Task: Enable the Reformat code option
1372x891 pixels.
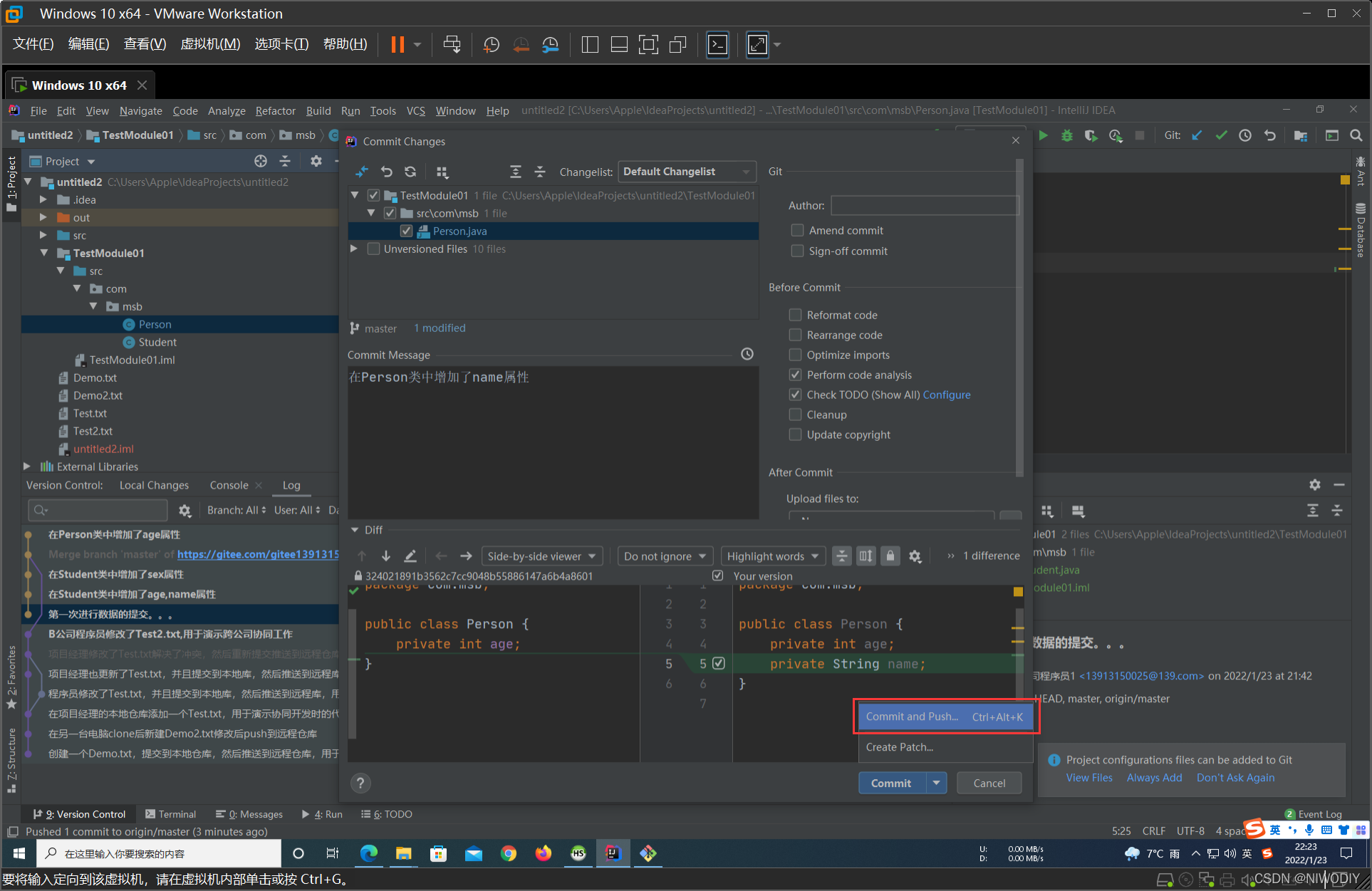Action: click(x=795, y=315)
